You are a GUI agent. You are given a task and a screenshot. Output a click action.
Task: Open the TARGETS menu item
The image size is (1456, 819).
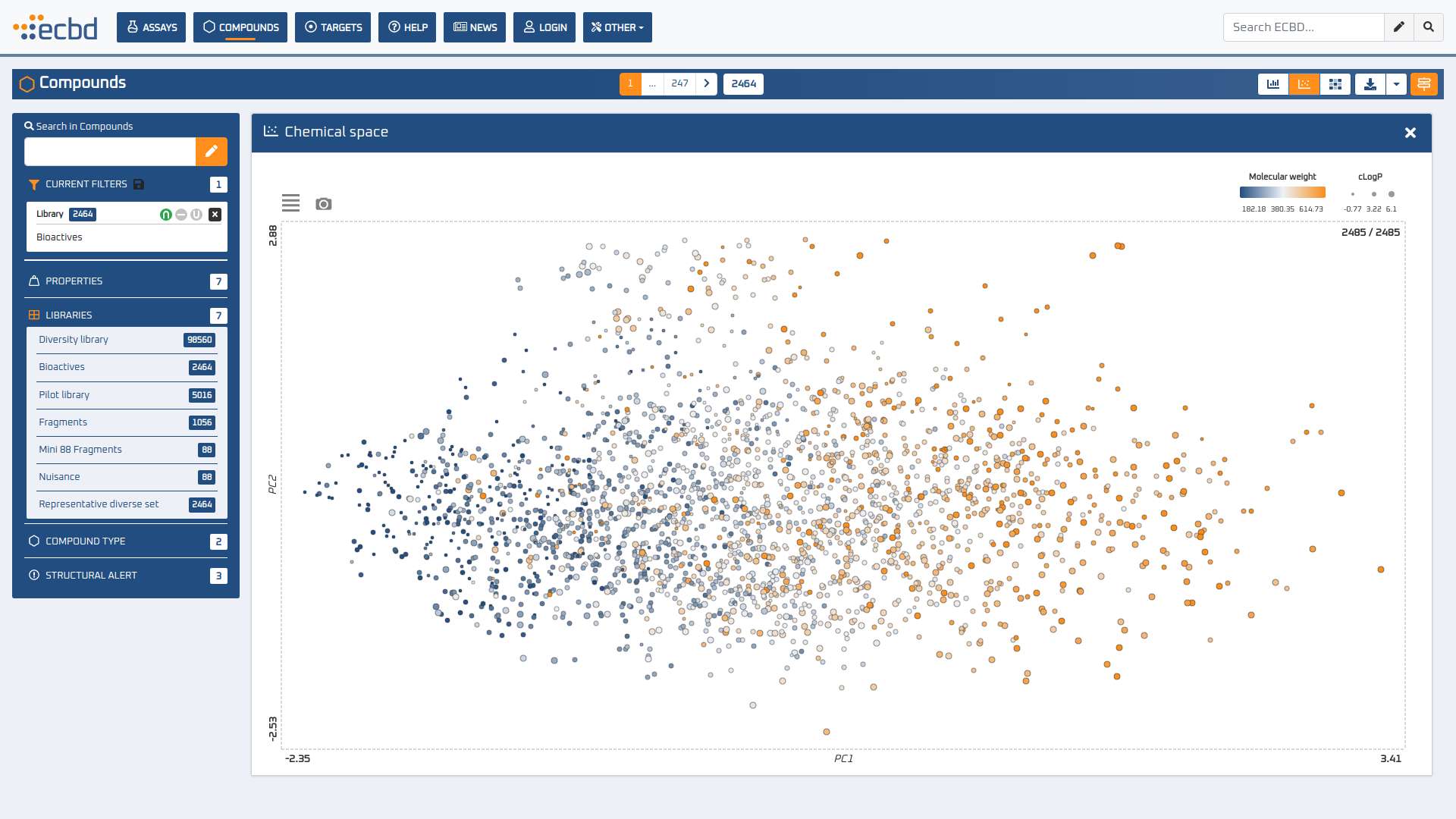pyautogui.click(x=333, y=27)
